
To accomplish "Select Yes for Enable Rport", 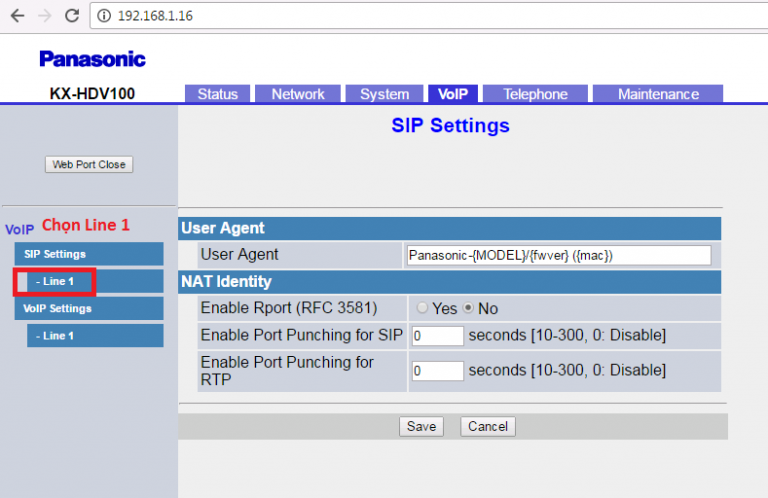I will pyautogui.click(x=422, y=309).
